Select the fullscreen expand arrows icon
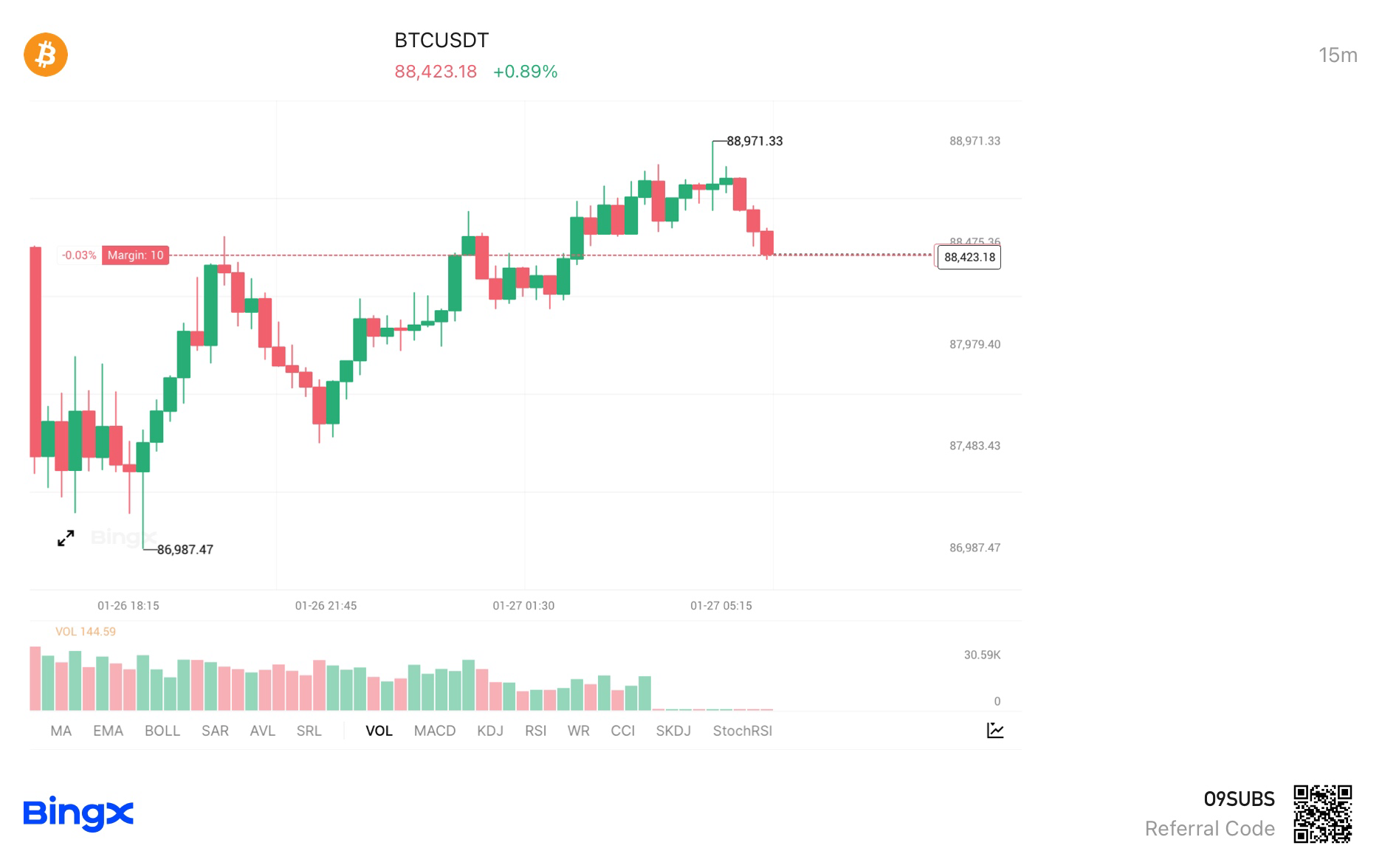The height and width of the screenshot is (868, 1382). click(65, 539)
